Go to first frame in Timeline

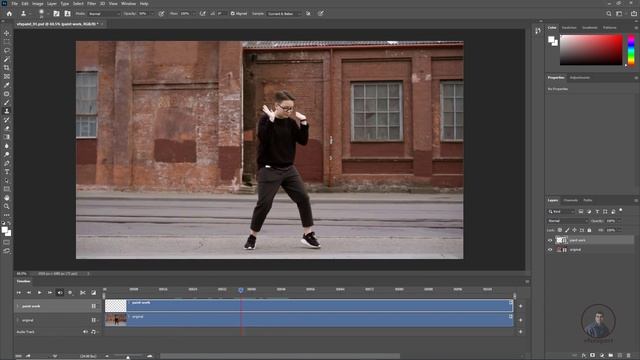tap(18, 293)
